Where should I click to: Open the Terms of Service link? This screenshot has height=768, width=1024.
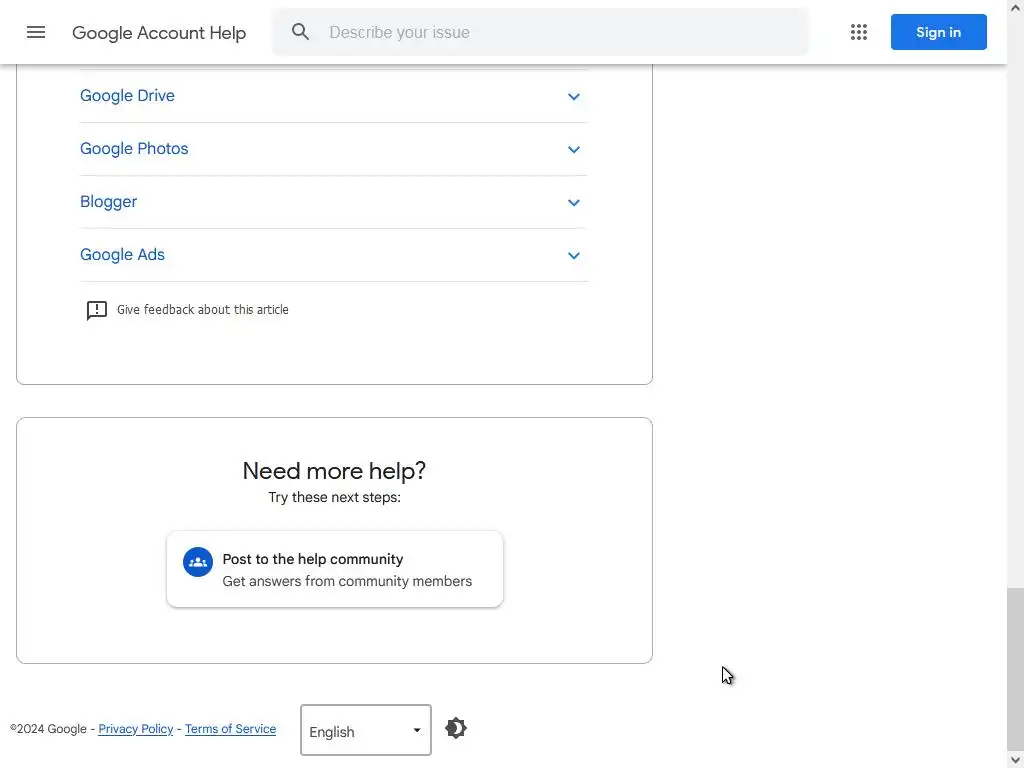230,729
